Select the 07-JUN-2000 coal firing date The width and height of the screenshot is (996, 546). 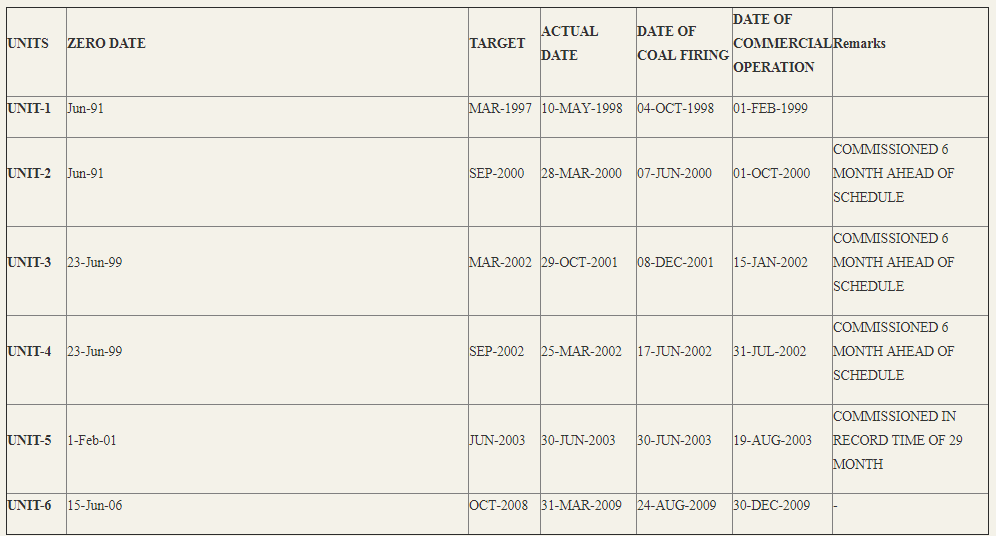[x=675, y=173]
